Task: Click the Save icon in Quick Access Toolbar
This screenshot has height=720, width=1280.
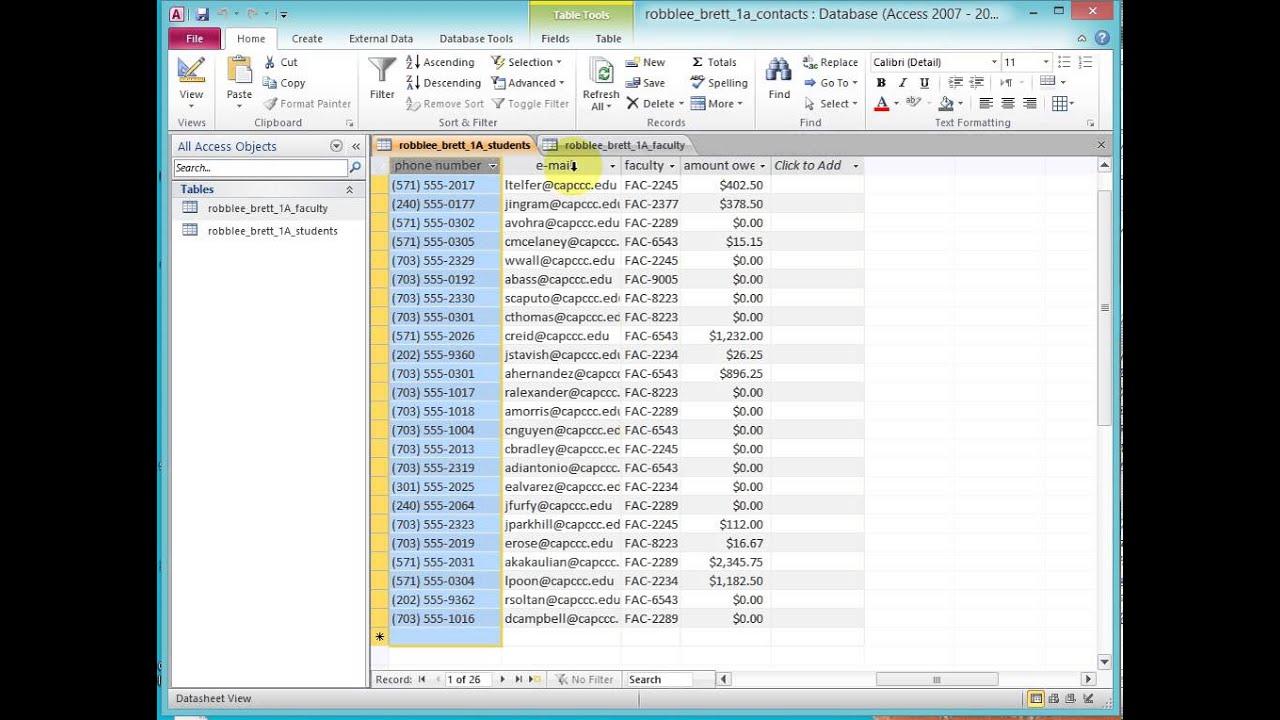Action: tap(203, 14)
